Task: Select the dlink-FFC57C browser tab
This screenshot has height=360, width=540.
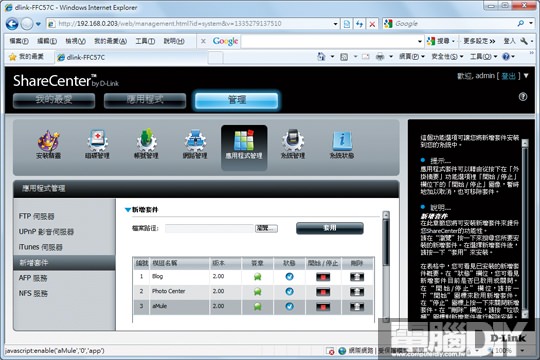Action: [x=131, y=57]
